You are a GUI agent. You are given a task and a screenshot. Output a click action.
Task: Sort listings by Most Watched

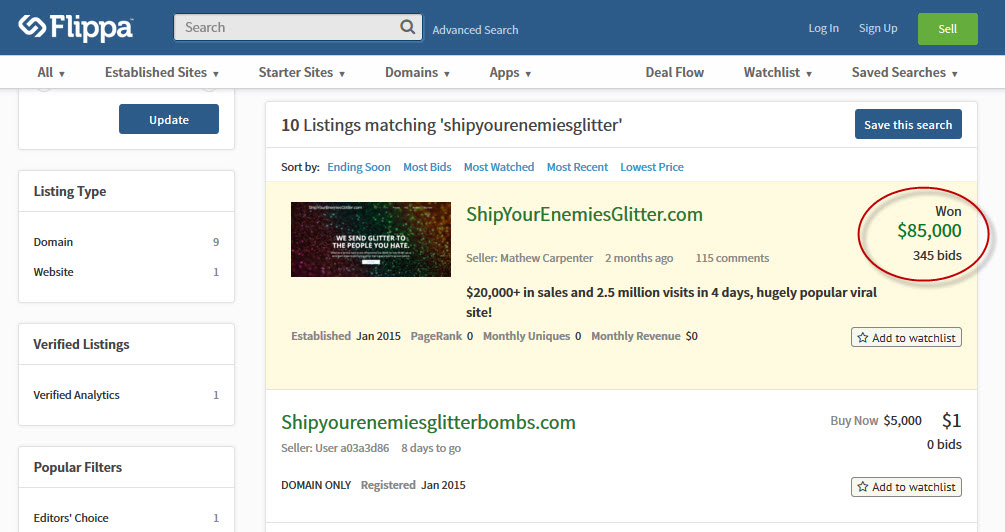tap(499, 167)
